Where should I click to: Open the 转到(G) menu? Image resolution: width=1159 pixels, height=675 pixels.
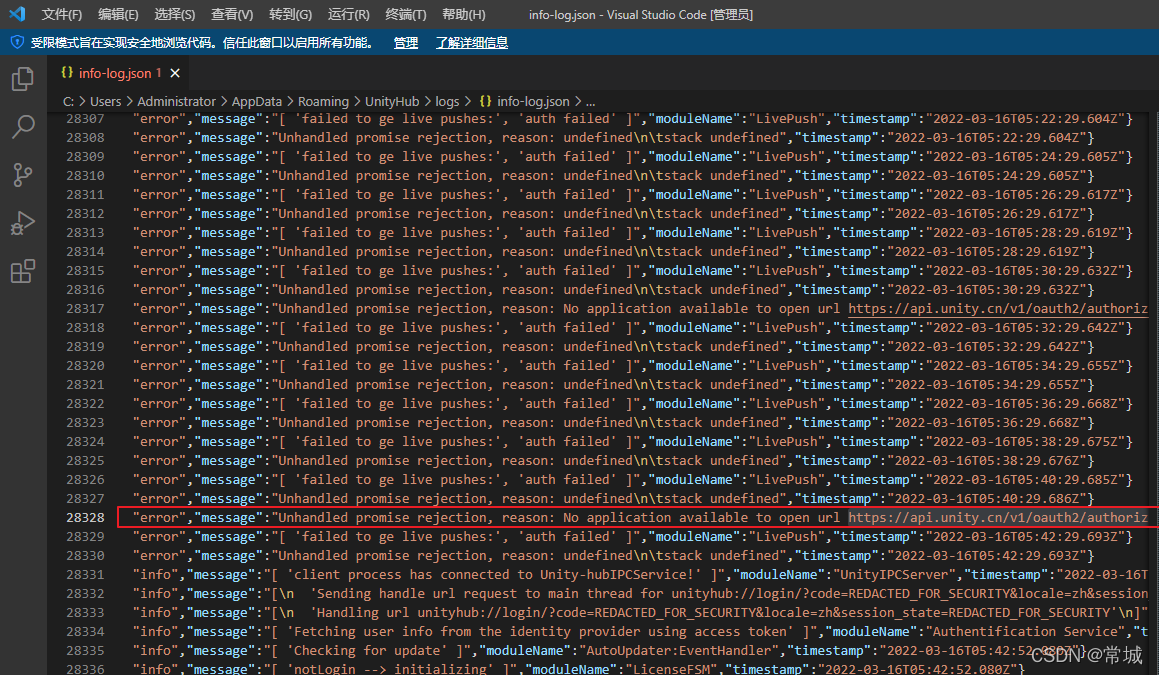[x=290, y=14]
